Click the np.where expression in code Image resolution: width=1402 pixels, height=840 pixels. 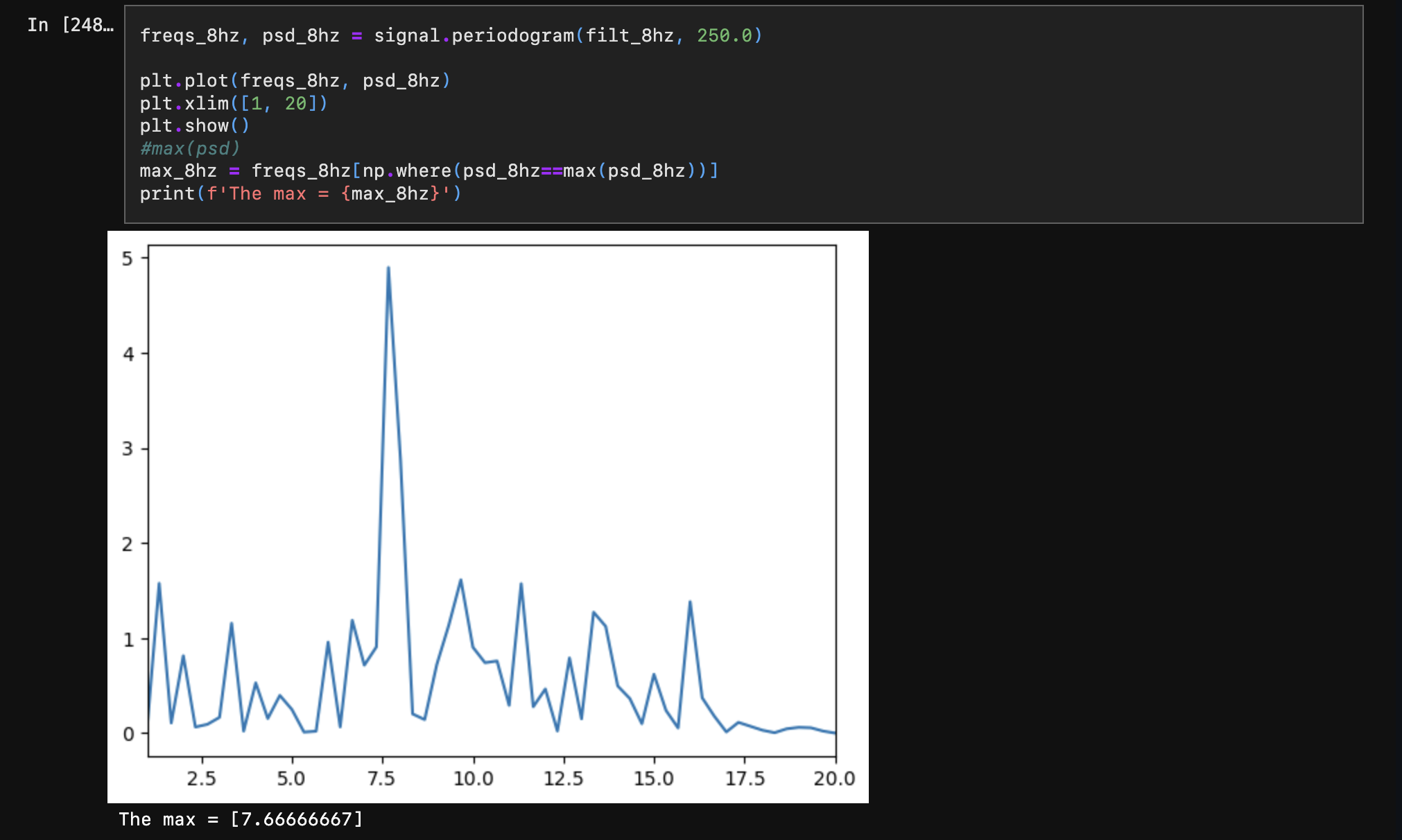pos(406,171)
